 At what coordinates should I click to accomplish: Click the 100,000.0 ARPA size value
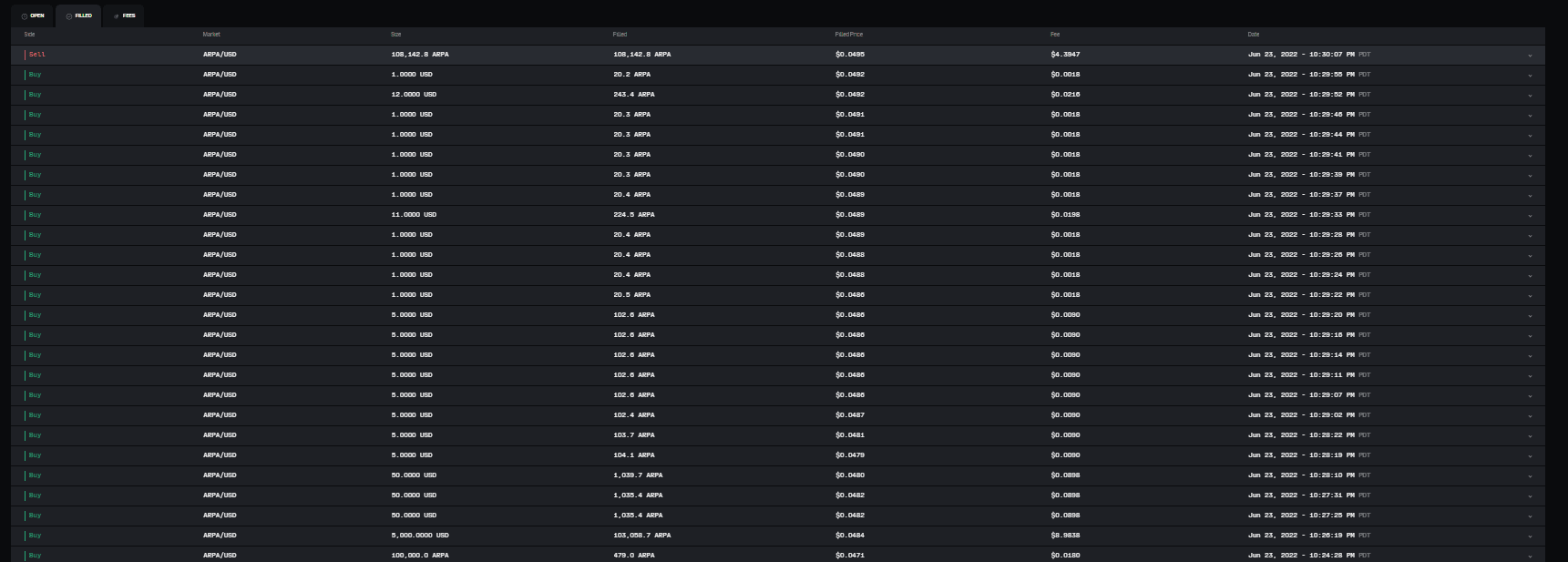420,556
